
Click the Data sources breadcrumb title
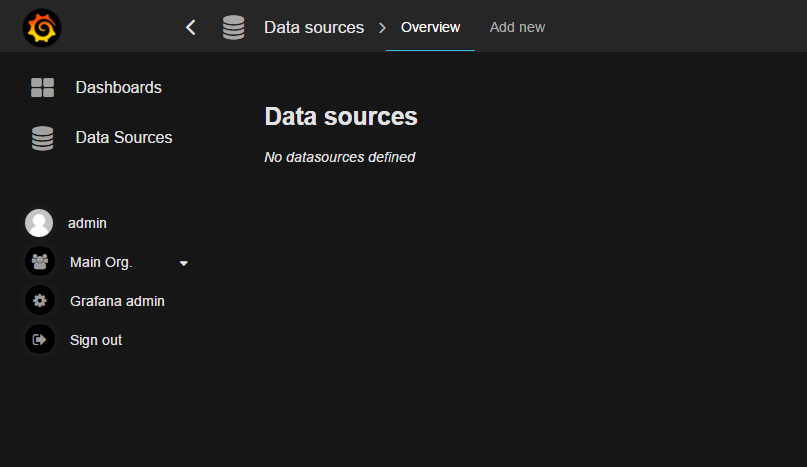314,27
